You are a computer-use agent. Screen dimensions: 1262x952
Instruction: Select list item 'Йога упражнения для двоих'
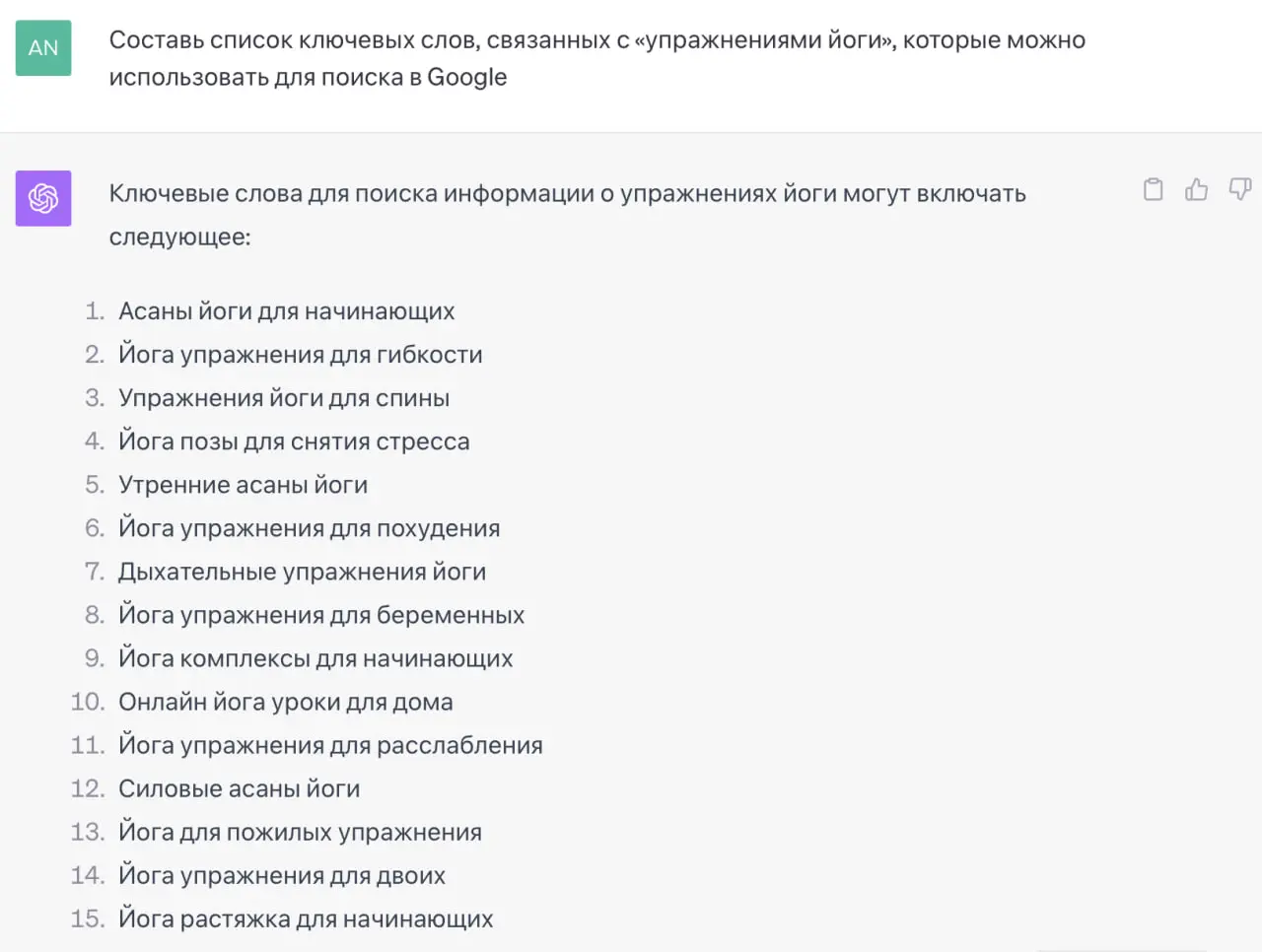(282, 875)
